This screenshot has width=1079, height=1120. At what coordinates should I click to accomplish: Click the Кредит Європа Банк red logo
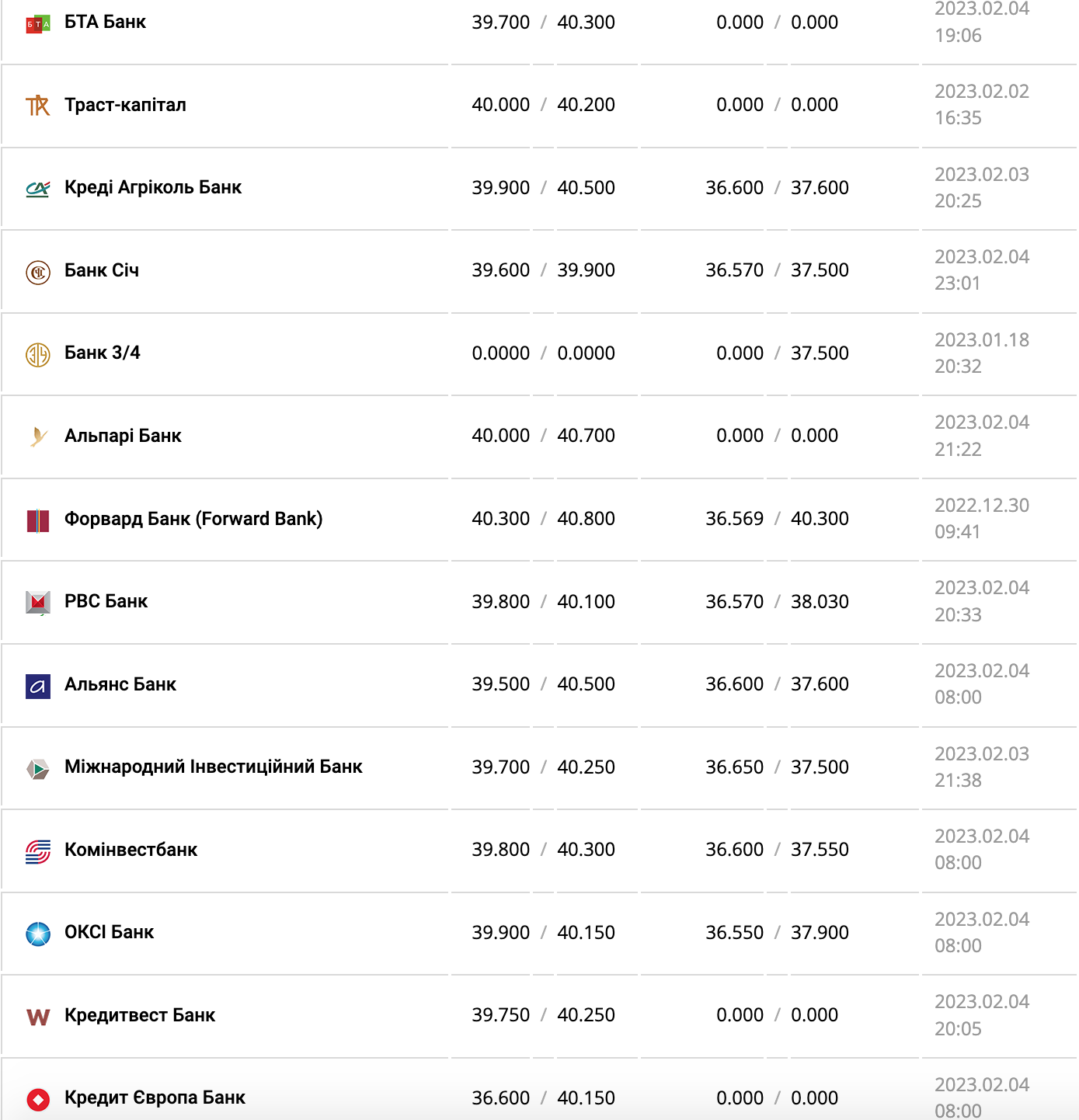click(x=37, y=1099)
